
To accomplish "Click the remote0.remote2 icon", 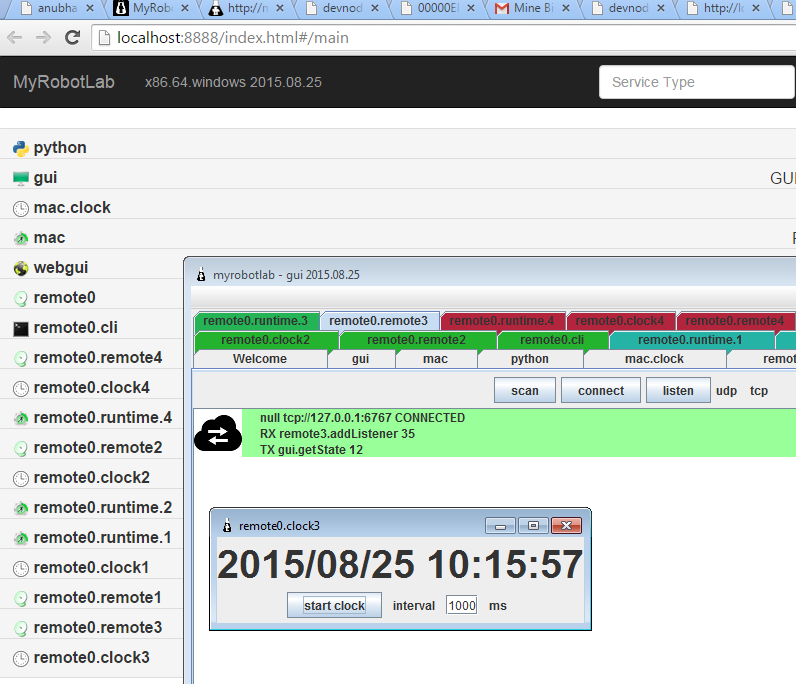I will pos(21,448).
